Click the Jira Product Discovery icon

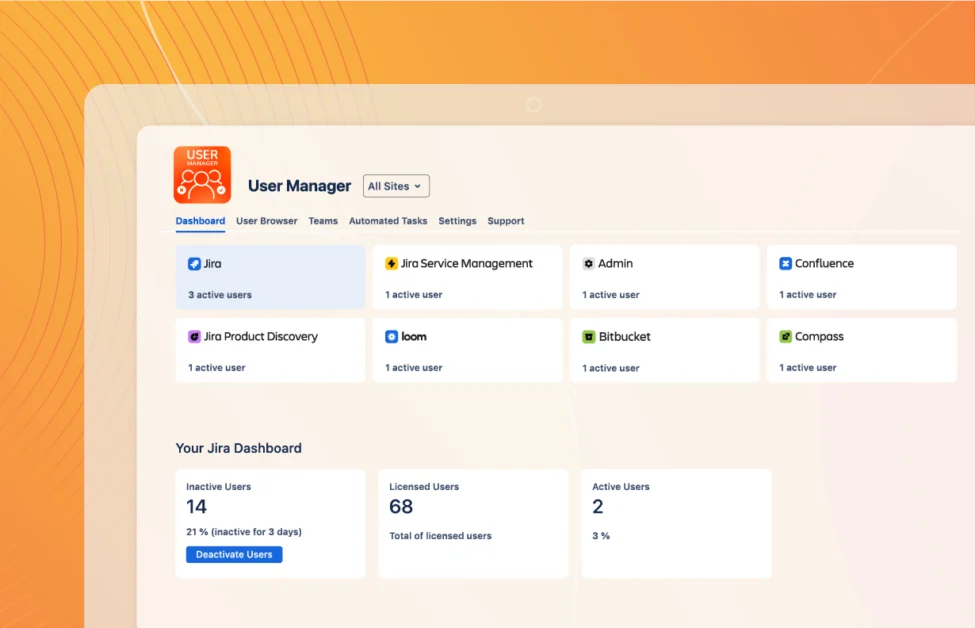point(194,337)
